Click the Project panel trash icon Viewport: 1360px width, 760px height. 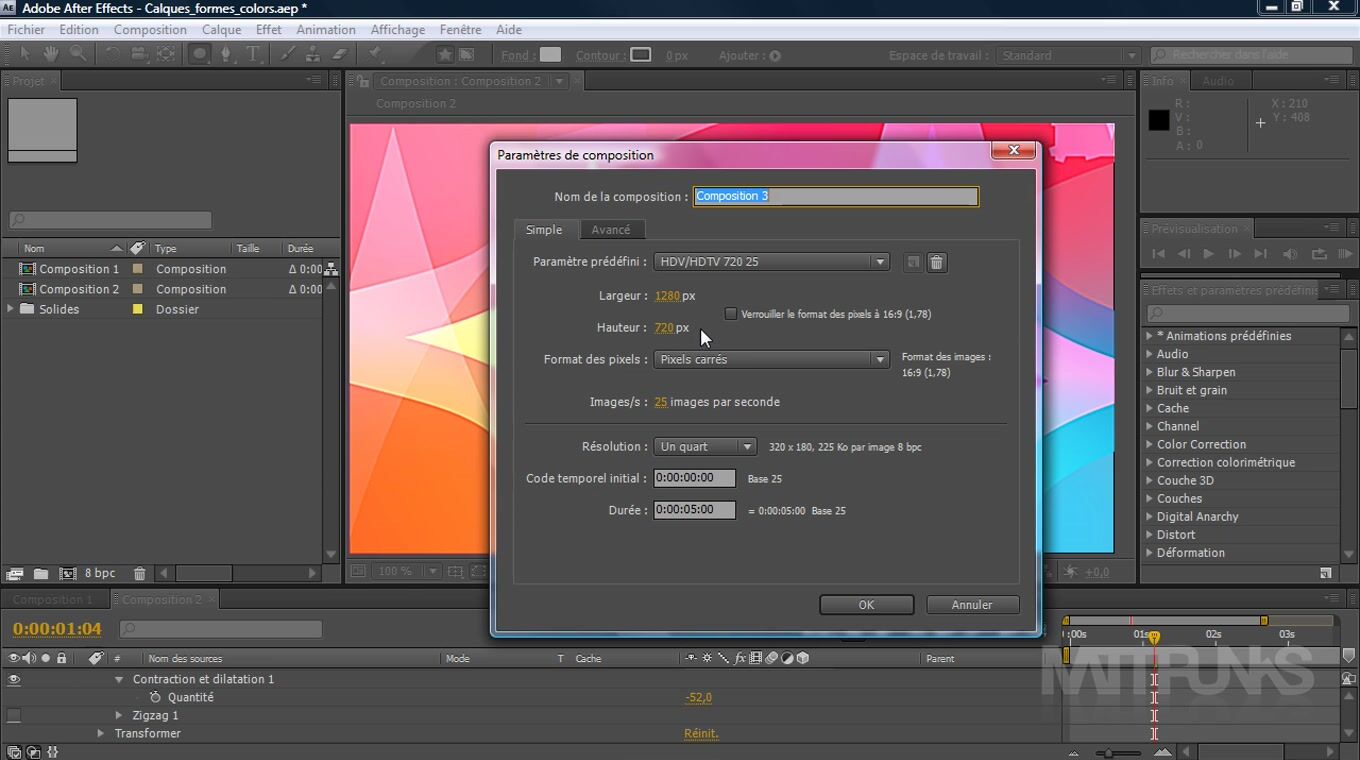(x=140, y=573)
